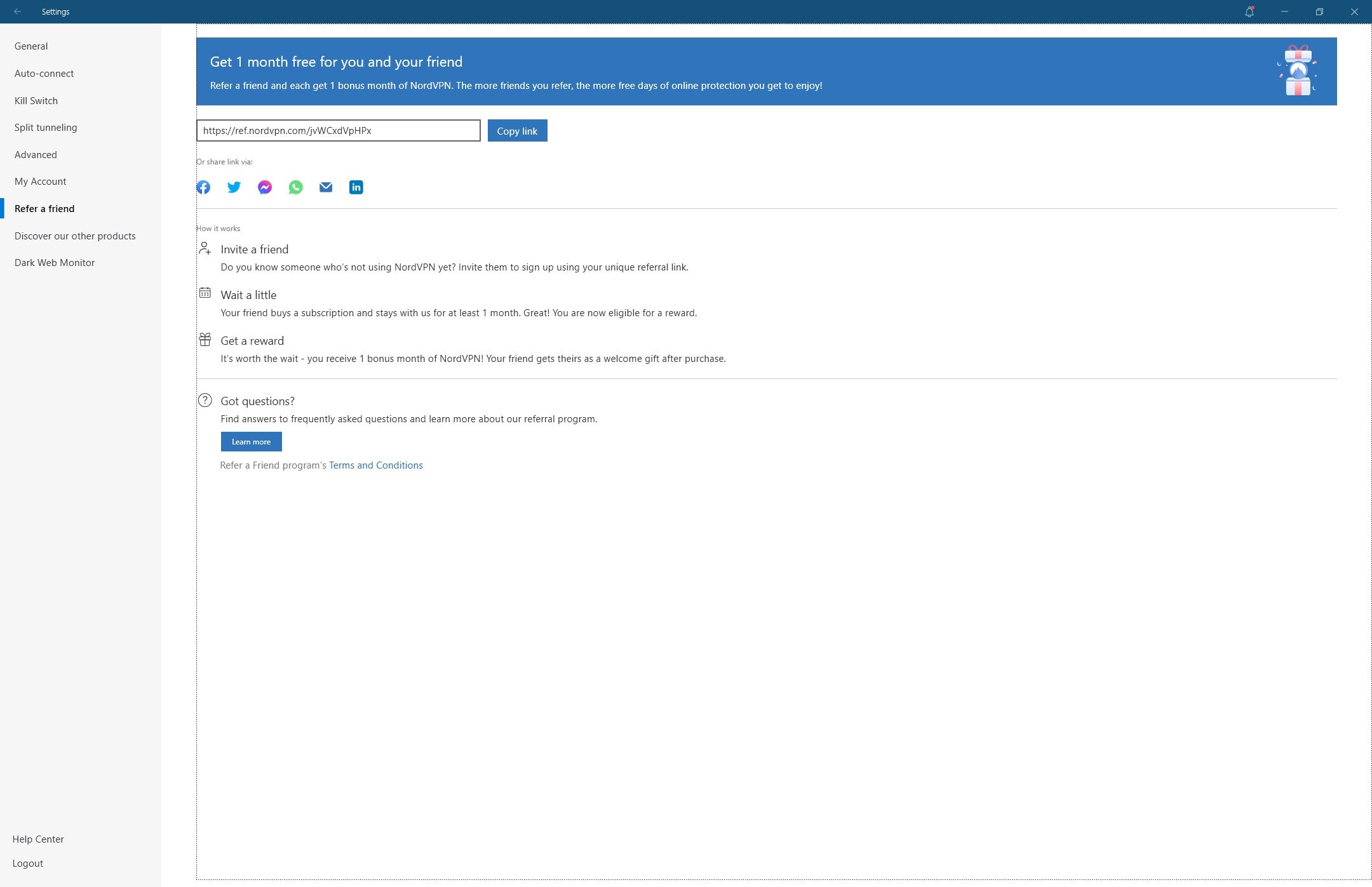Image resolution: width=1372 pixels, height=887 pixels.
Task: Click the Learn more button
Action: 251,442
